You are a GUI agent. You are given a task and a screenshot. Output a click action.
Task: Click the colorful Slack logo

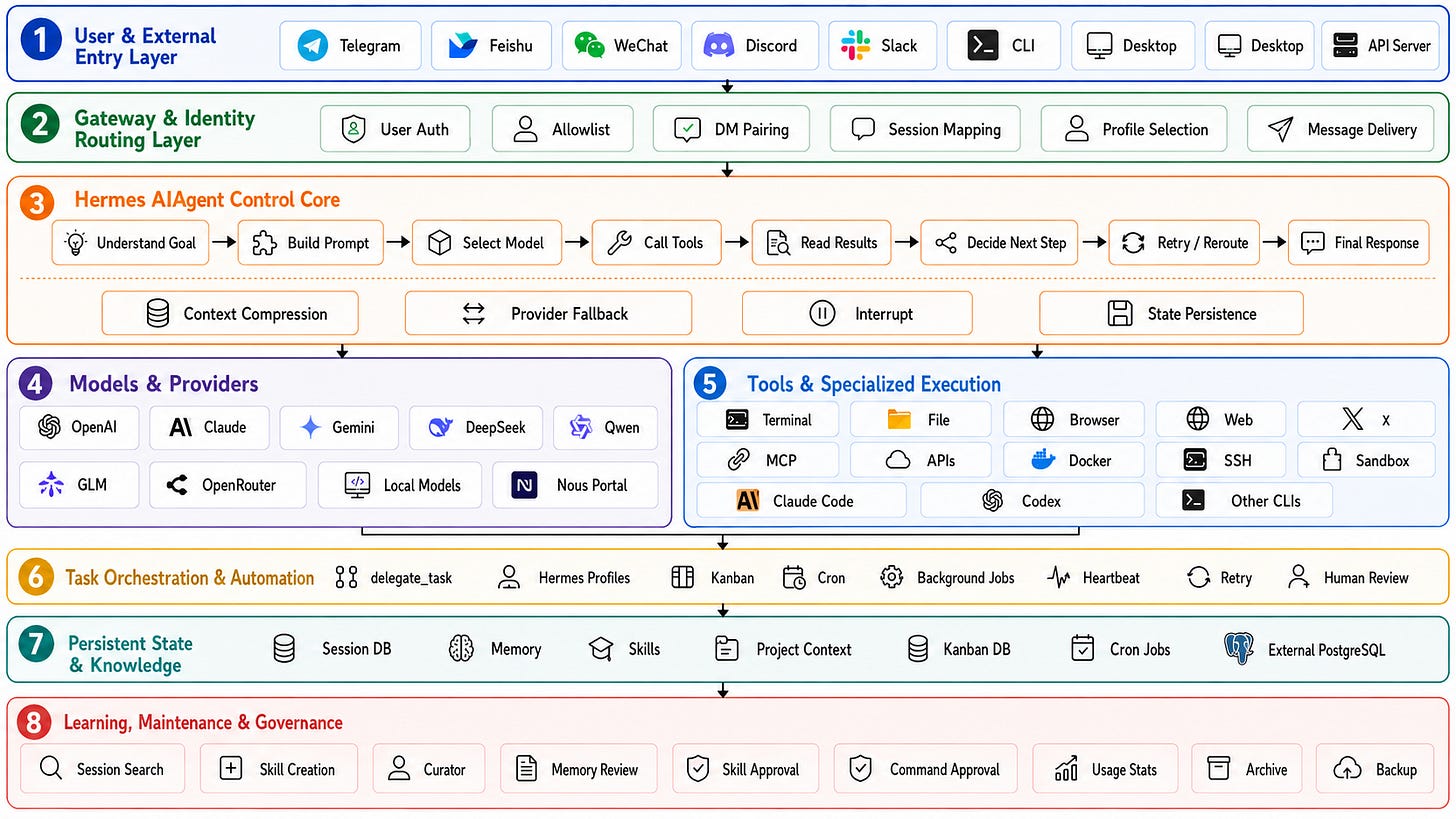click(x=855, y=46)
